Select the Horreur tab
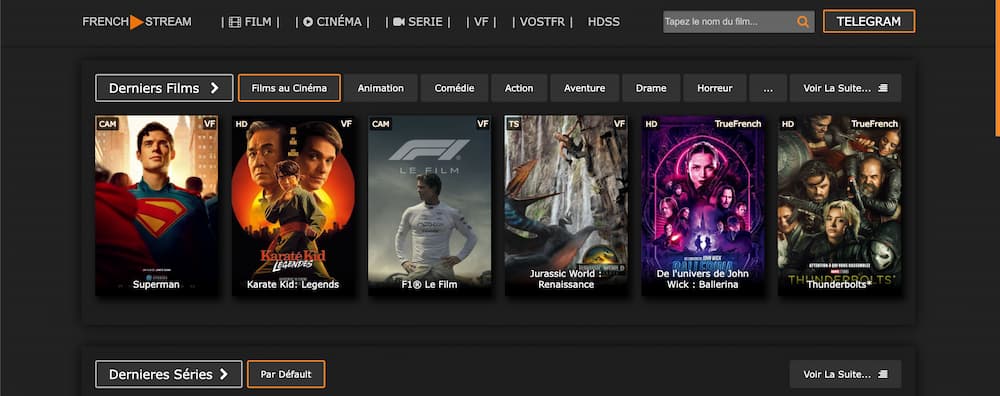This screenshot has height=396, width=1000. [x=715, y=88]
